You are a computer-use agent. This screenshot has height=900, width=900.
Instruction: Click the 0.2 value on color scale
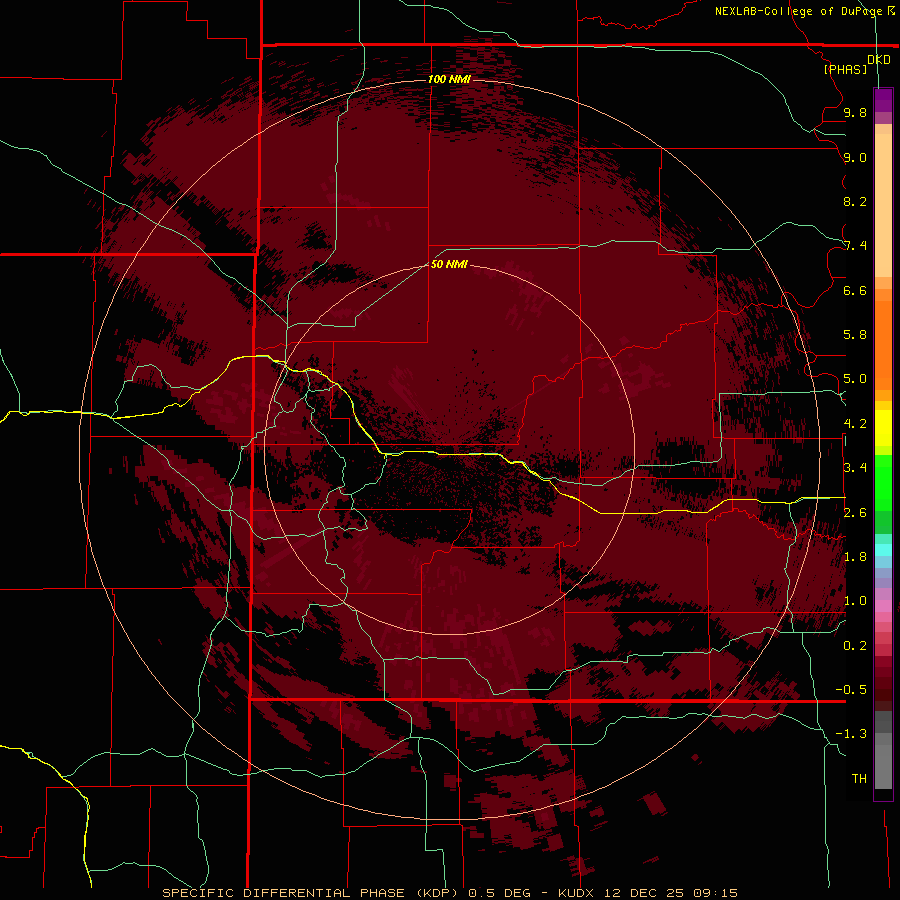coord(855,646)
